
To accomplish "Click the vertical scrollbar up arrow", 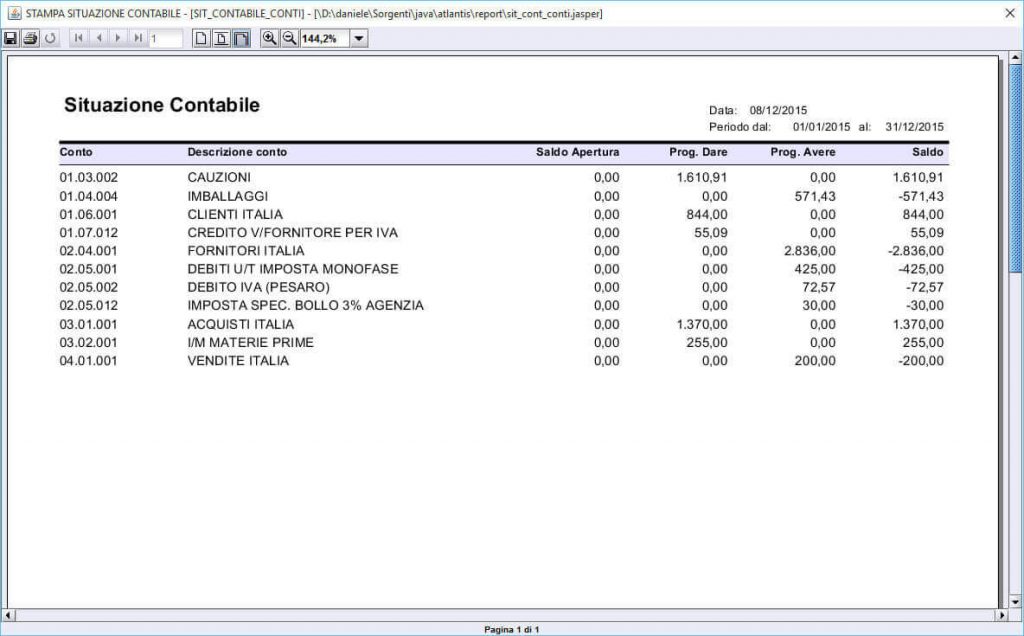I will pos(1016,61).
